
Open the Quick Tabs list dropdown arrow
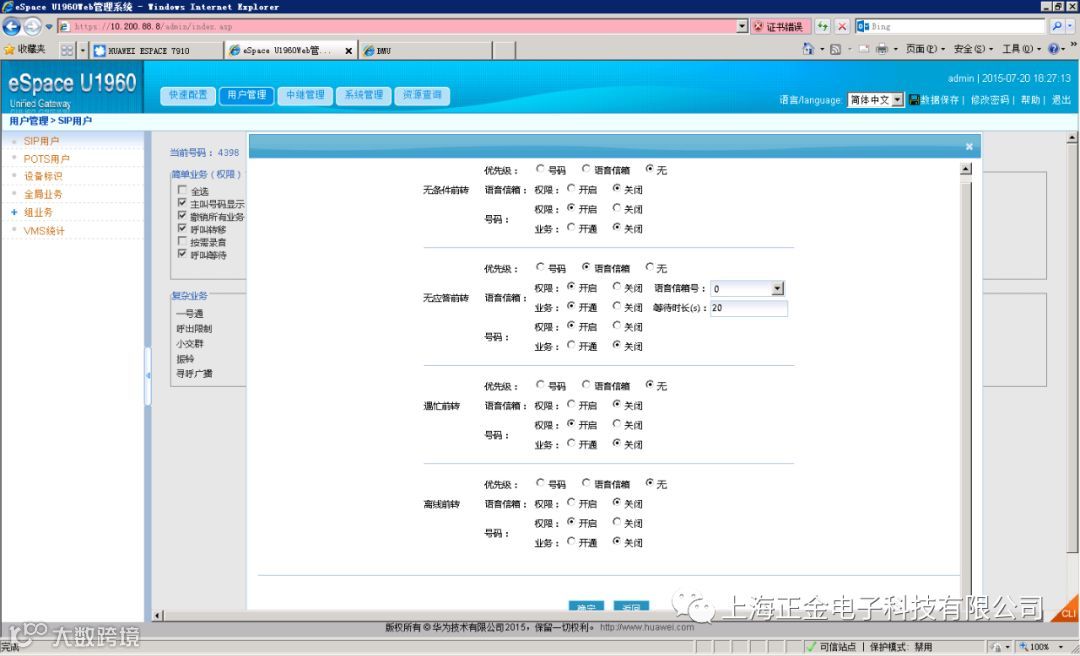[83, 50]
